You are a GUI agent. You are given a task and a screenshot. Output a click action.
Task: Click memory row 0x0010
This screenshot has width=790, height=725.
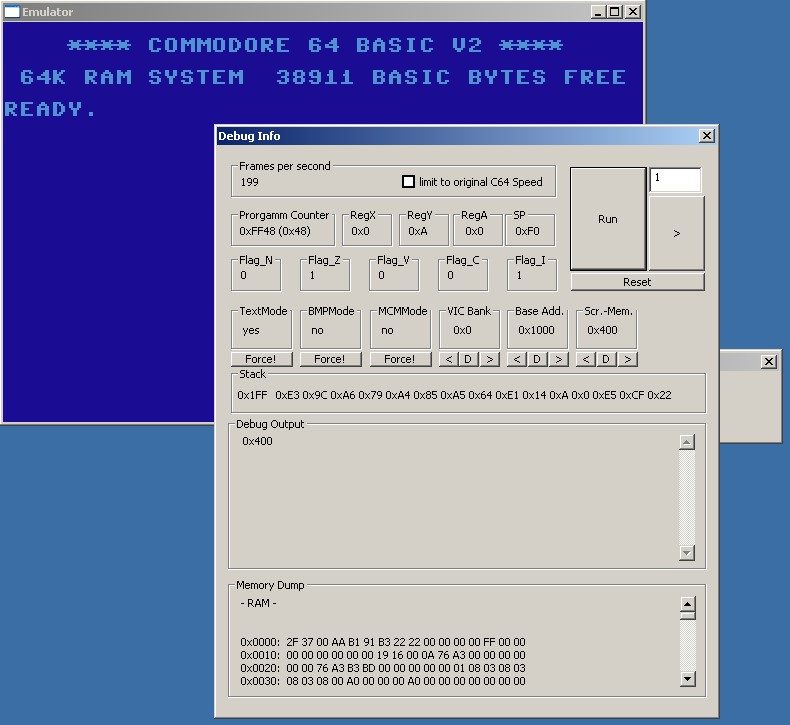[x=383, y=655]
